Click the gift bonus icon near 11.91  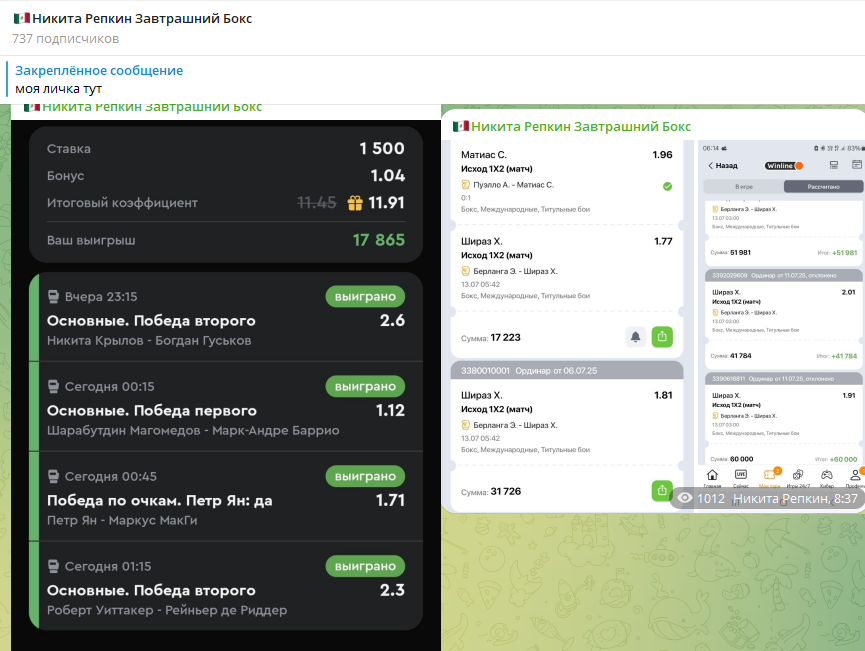355,203
